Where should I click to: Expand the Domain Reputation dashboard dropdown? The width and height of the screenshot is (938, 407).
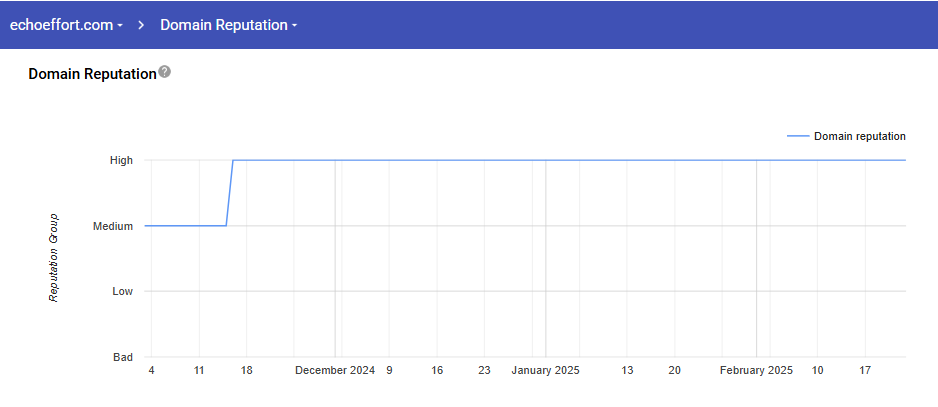(228, 24)
